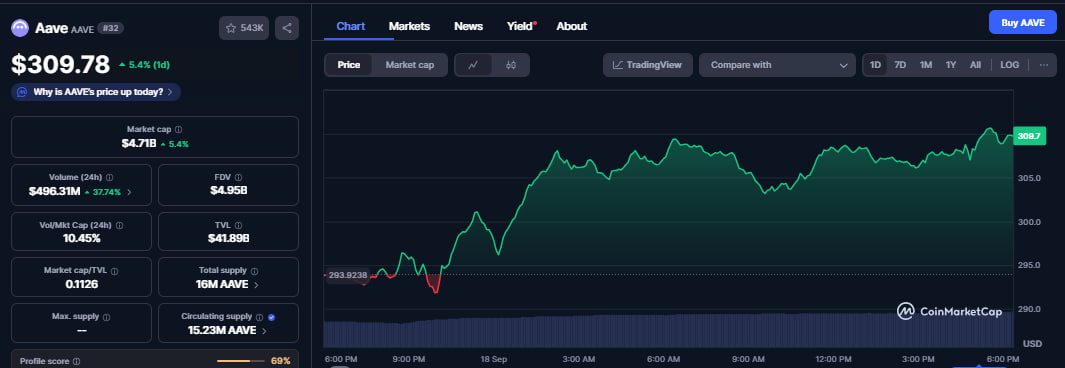
Task: Open the Compare with dropdown
Action: click(x=777, y=65)
